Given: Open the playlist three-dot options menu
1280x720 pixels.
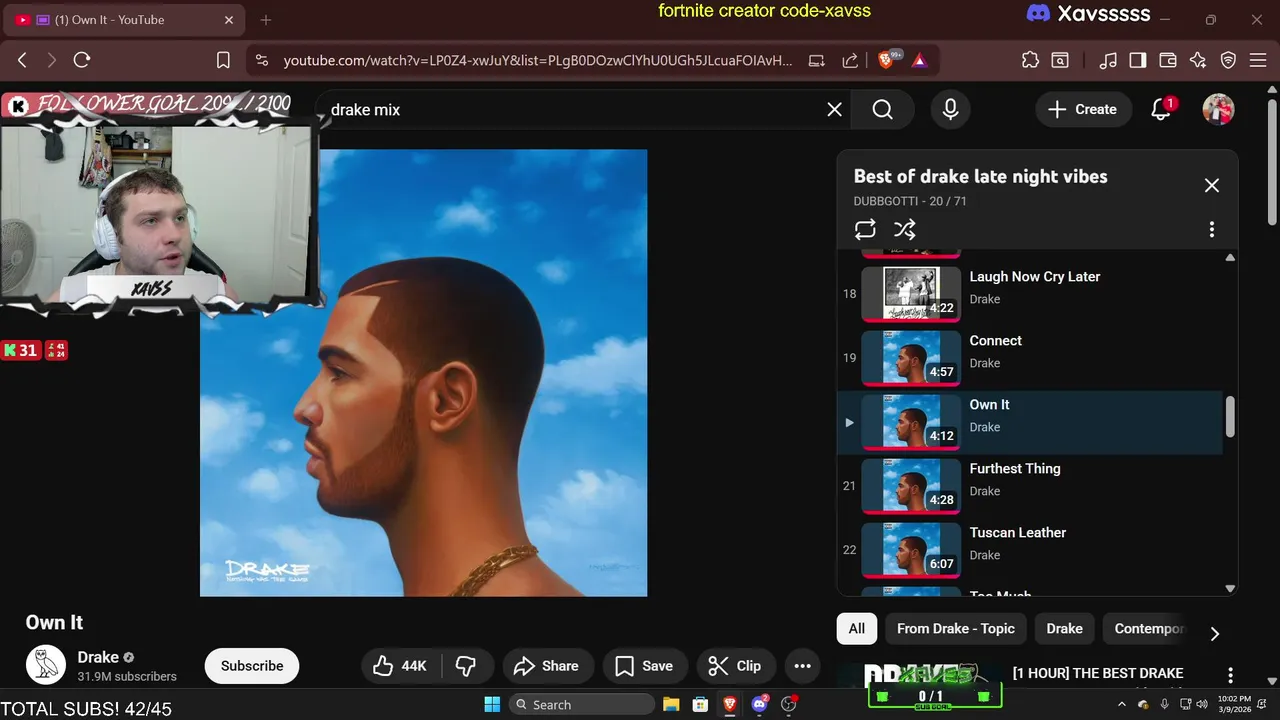Looking at the screenshot, I should (x=1211, y=229).
